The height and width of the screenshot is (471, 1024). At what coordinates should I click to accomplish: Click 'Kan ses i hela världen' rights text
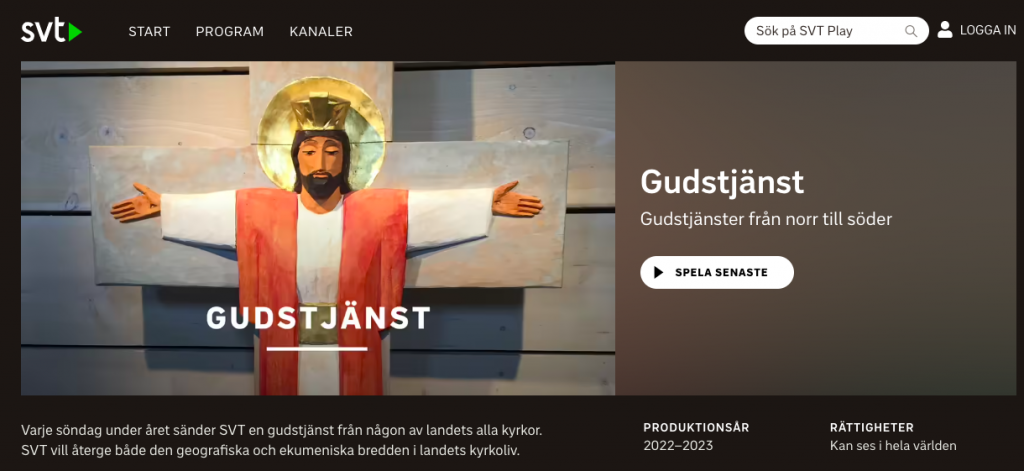(893, 446)
